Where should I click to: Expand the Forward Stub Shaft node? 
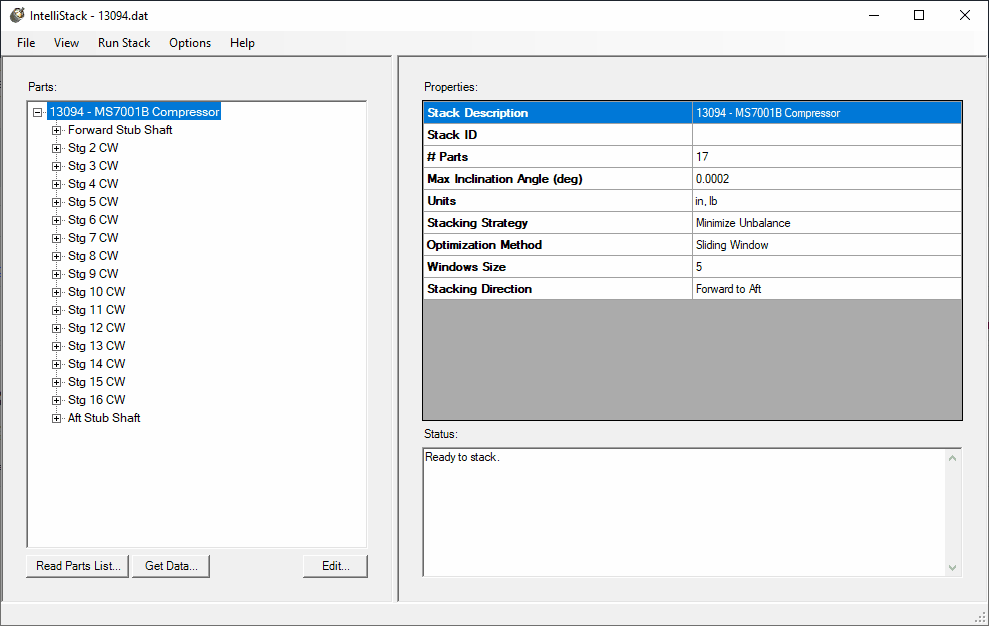(x=56, y=130)
